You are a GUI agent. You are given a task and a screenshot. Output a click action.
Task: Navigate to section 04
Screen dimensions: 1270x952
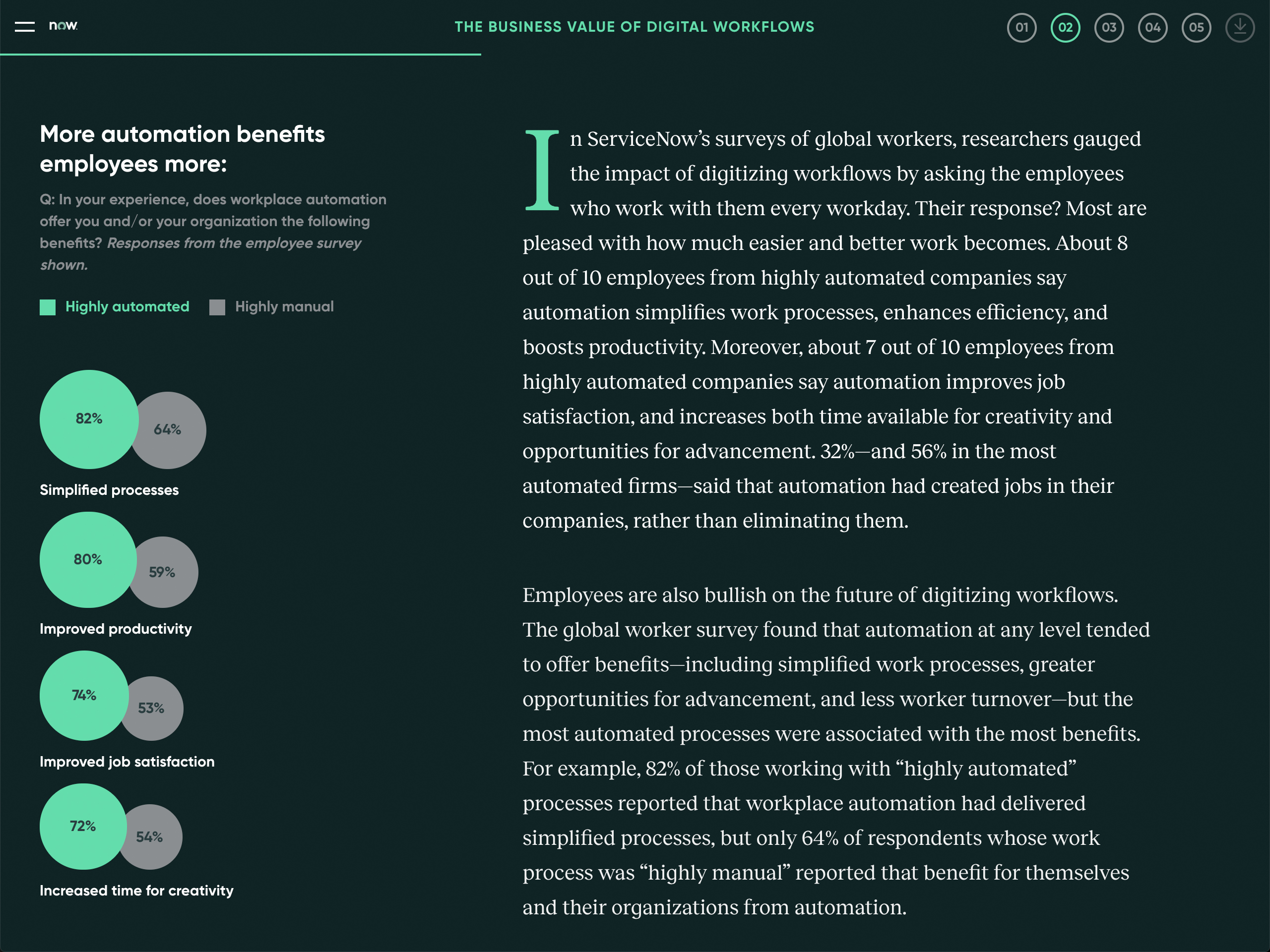[x=1152, y=26]
